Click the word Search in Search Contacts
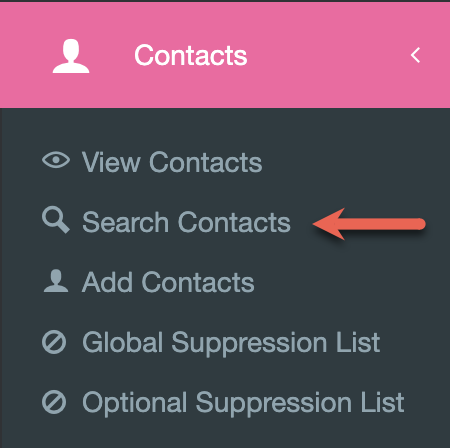450x448 pixels. click(125, 222)
